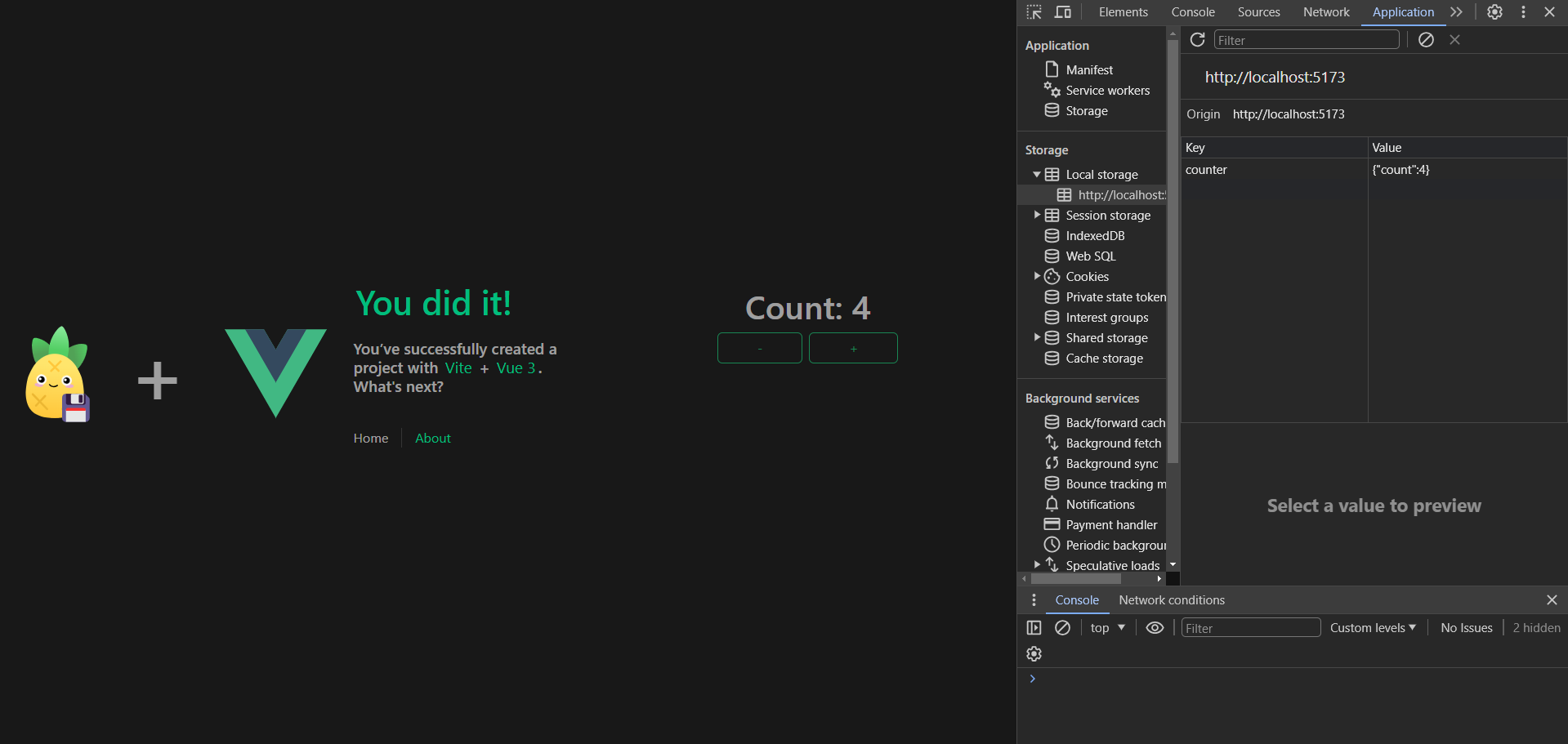Activate the inspect element picker icon
This screenshot has width=1568, height=744.
pyautogui.click(x=1034, y=12)
